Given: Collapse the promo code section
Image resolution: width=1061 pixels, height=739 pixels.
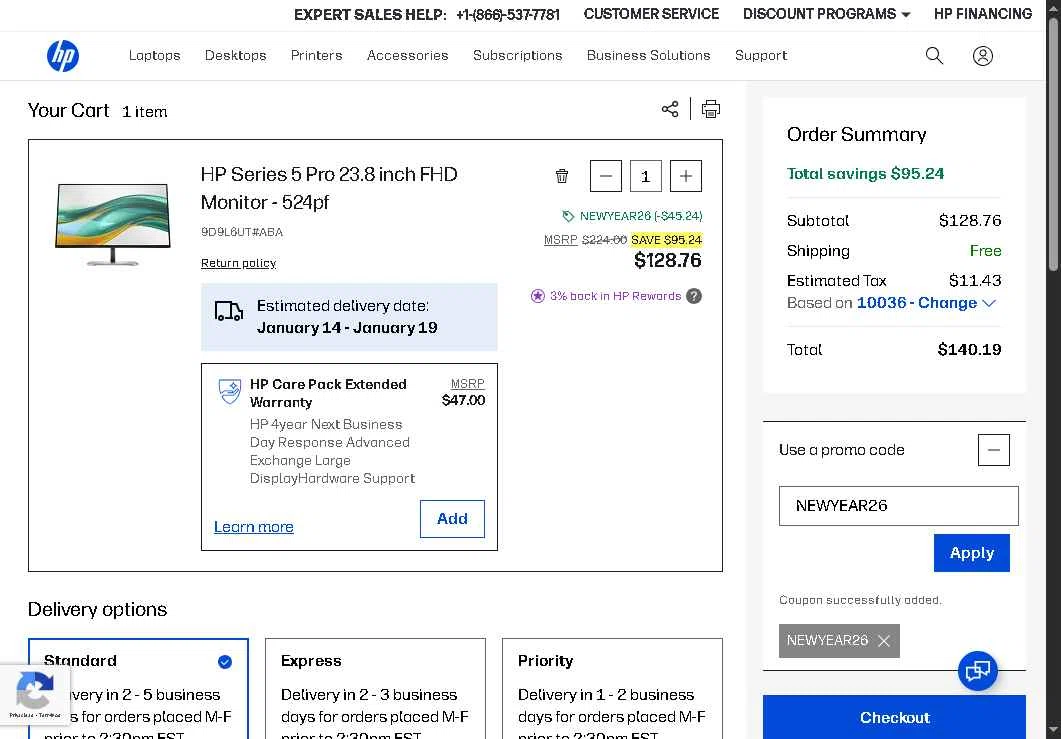Looking at the screenshot, I should (993, 450).
